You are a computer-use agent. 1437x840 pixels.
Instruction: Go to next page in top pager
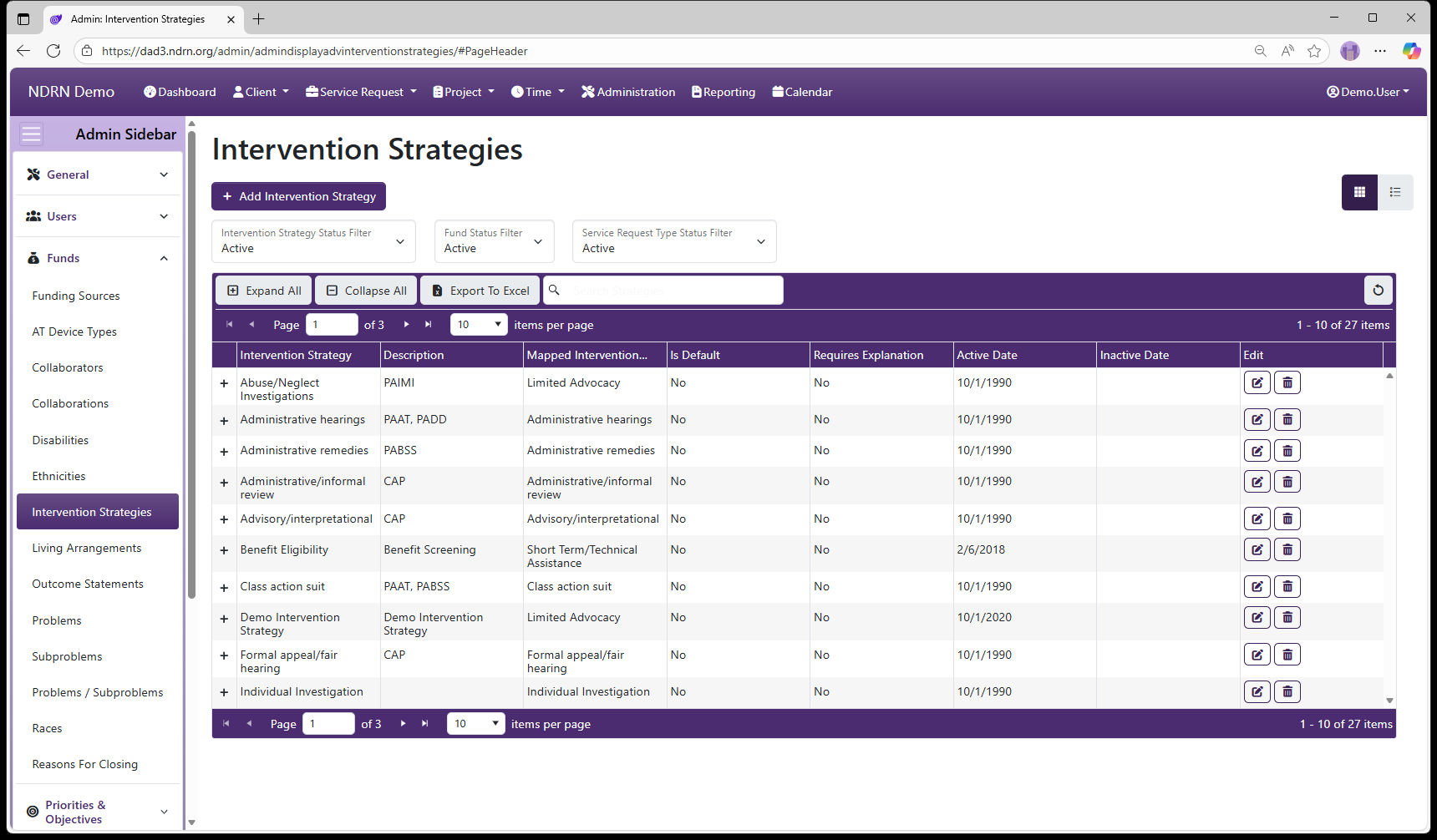pos(407,324)
